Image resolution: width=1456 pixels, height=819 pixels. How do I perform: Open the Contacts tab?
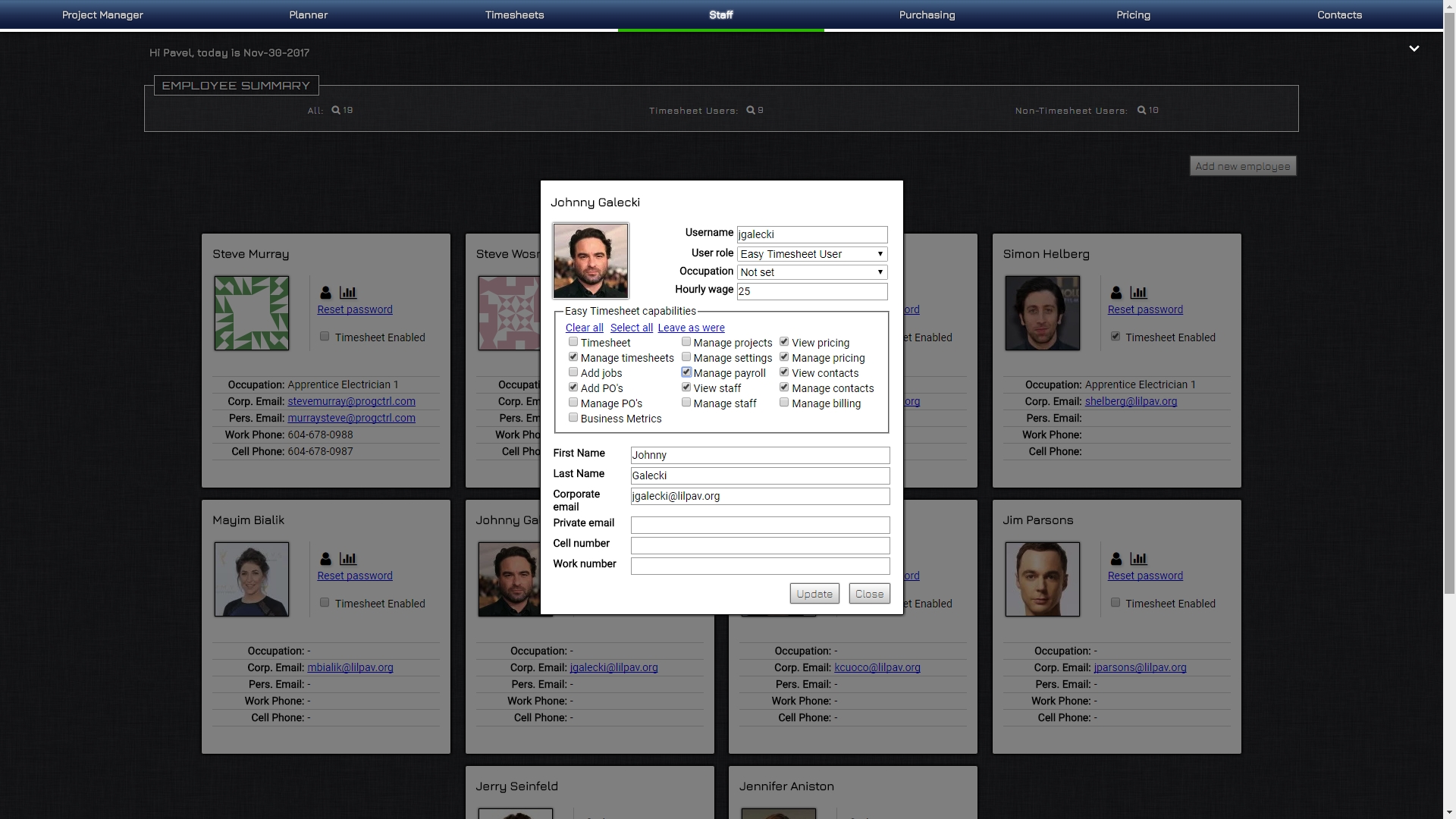pos(1340,15)
